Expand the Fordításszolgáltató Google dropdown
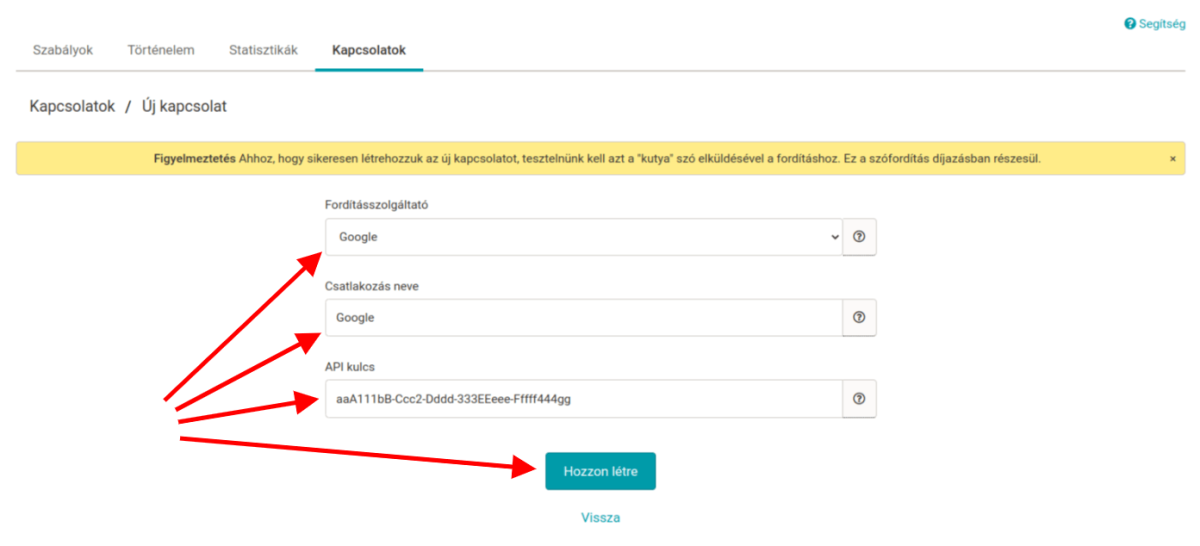1200x546 pixels. (x=584, y=237)
